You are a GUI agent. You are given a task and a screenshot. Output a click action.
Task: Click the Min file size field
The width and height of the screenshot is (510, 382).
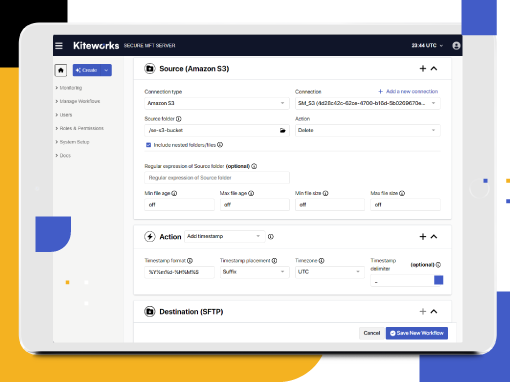(330, 205)
